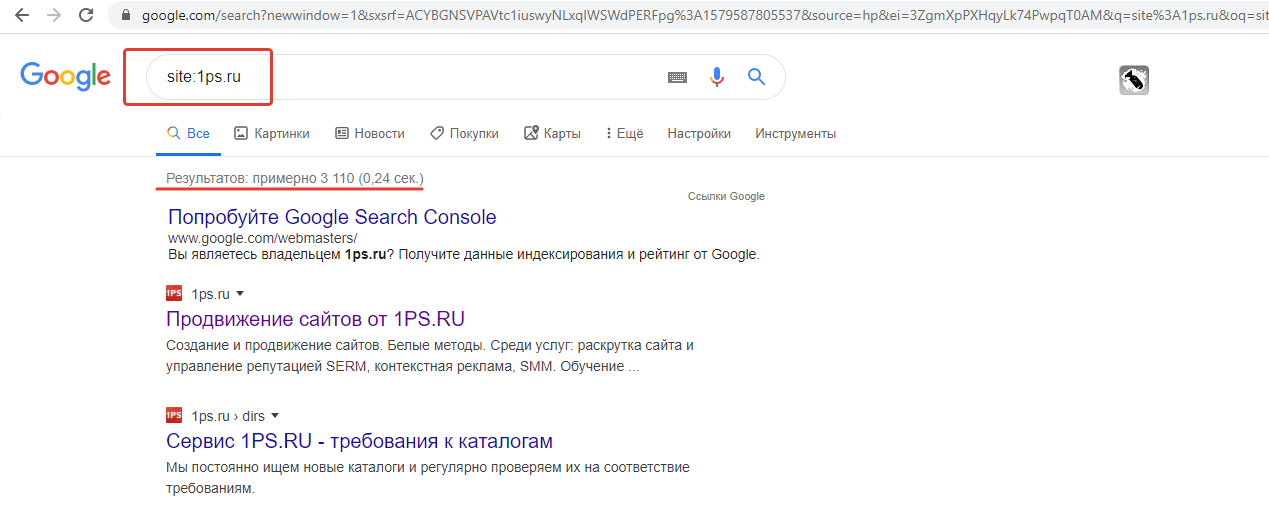Click the 1ps.ru breadcrumb of first result

click(x=210, y=293)
